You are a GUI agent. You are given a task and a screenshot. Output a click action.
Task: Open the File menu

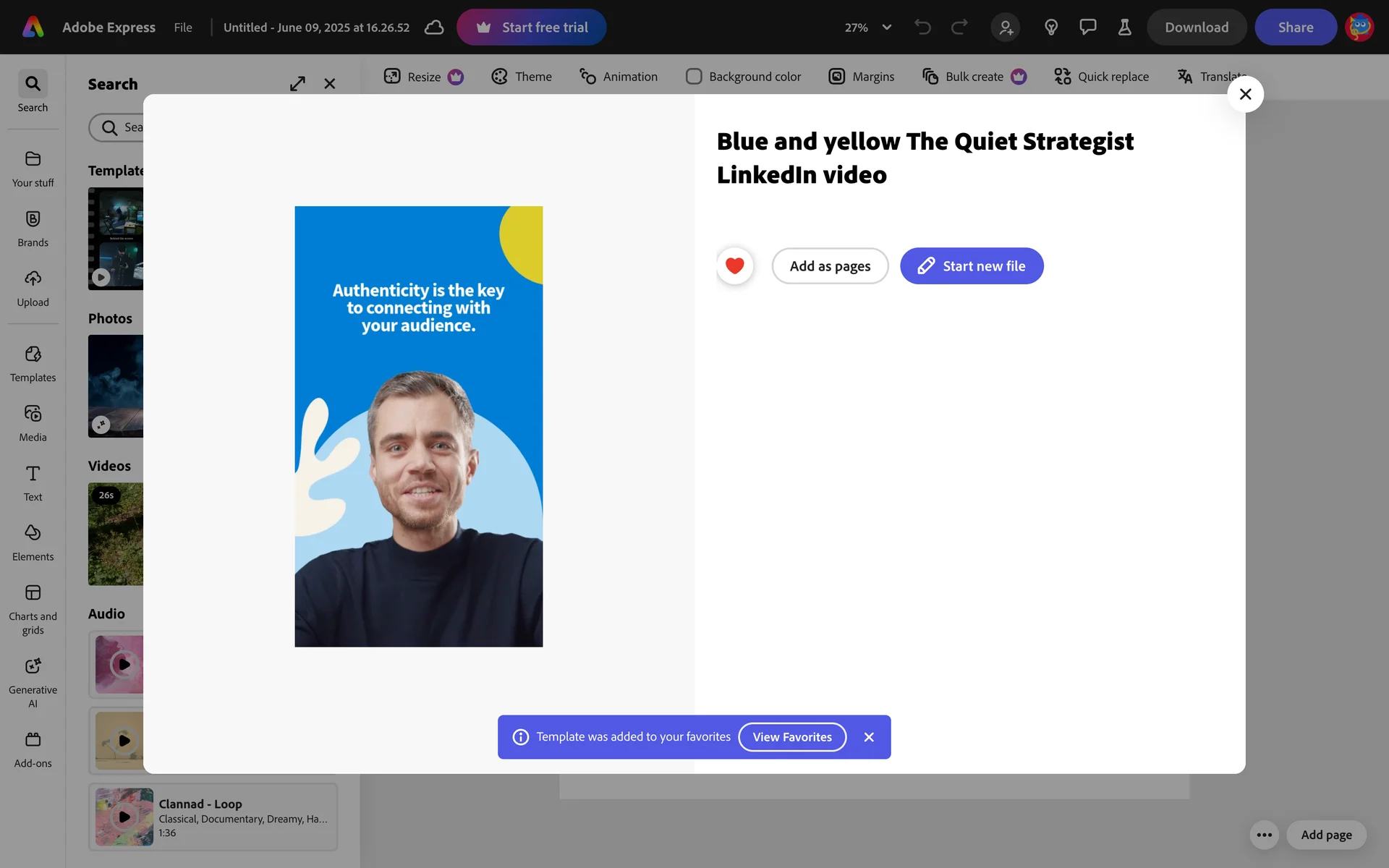[x=183, y=27]
